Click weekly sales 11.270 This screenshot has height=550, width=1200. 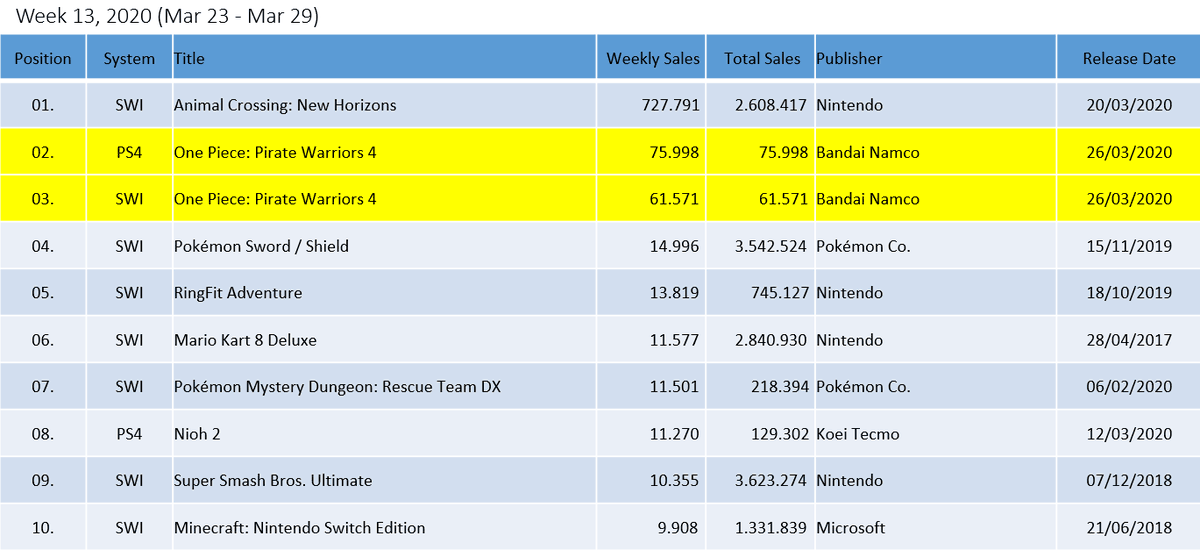[x=674, y=434]
